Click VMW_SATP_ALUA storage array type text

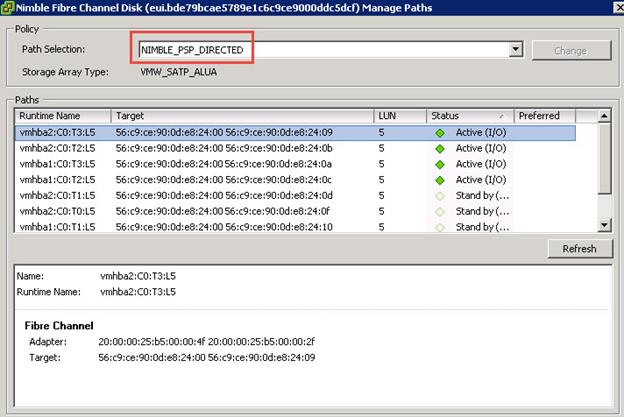tap(179, 72)
